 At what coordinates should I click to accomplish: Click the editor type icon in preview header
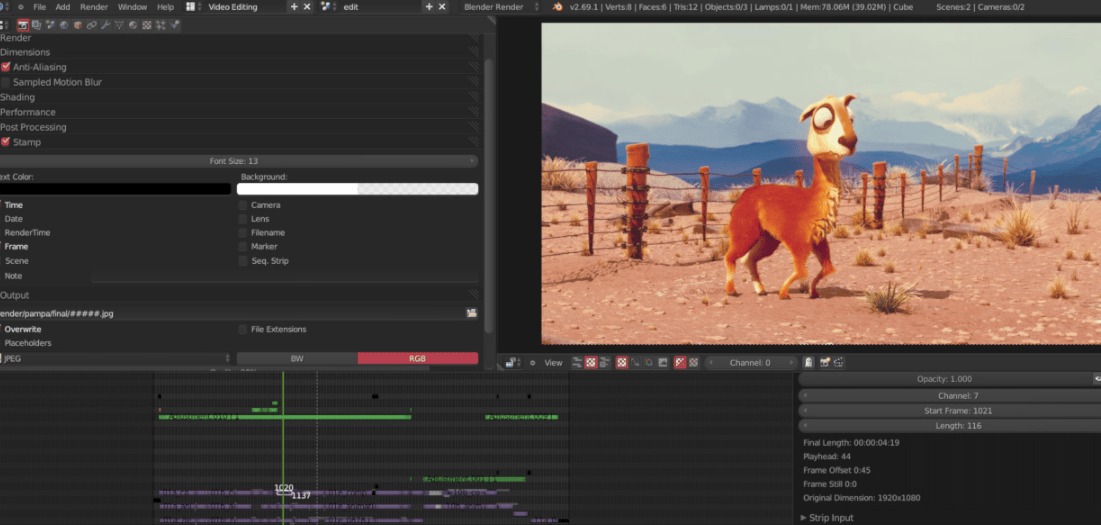pyautogui.click(x=513, y=363)
